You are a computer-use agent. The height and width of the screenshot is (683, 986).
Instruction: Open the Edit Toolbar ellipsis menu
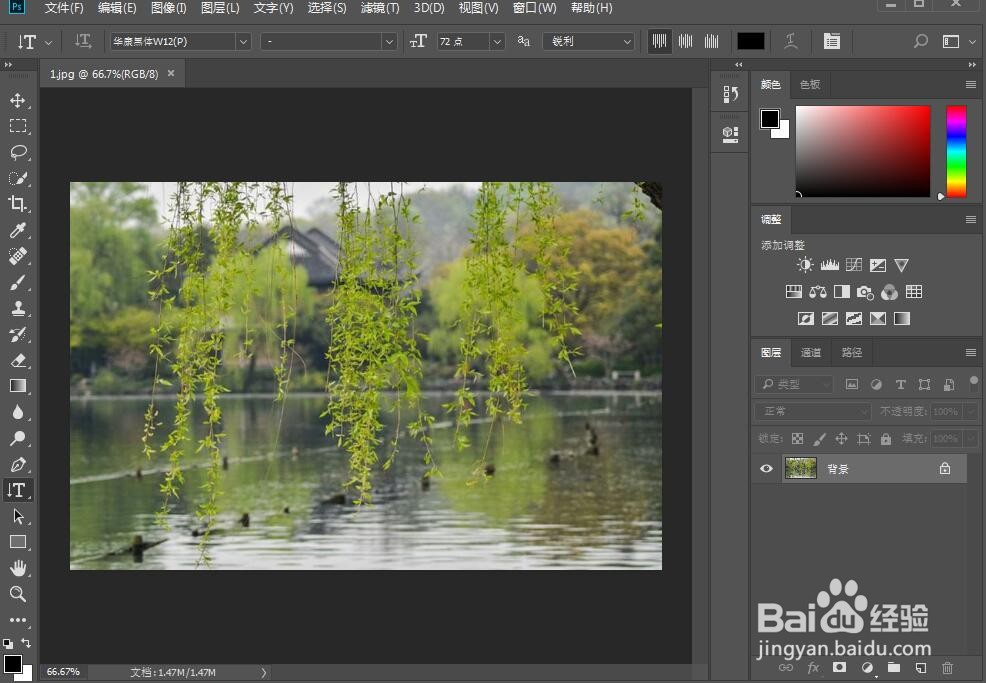click(18, 620)
